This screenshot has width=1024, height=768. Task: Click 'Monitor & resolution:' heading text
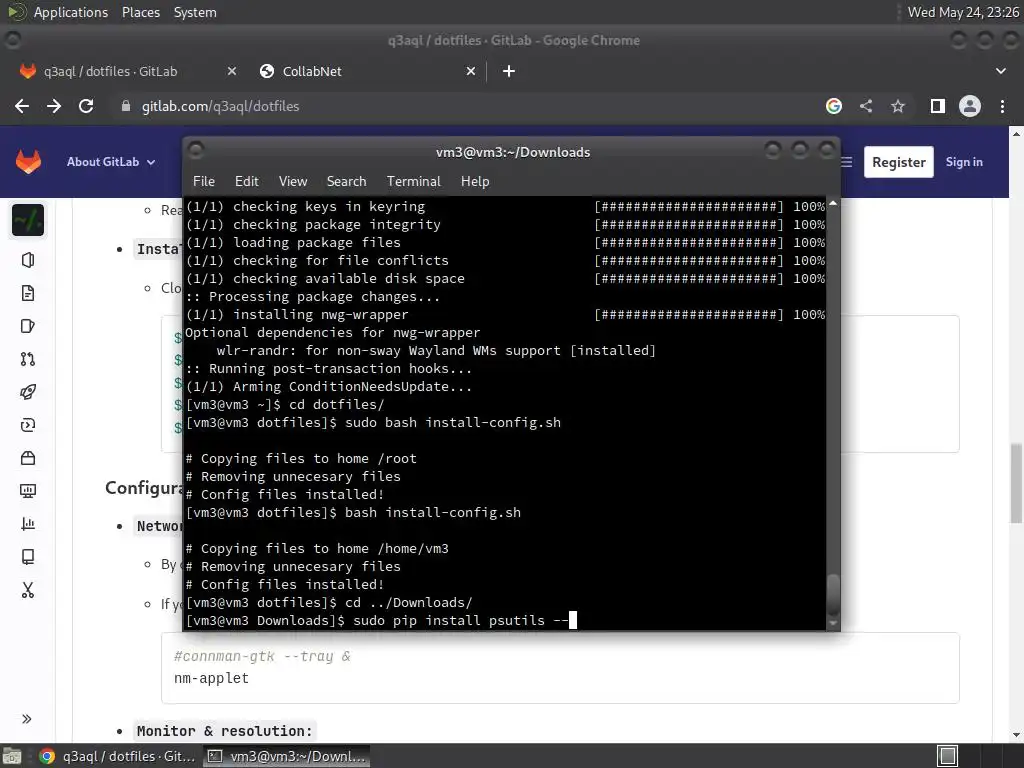coord(224,731)
